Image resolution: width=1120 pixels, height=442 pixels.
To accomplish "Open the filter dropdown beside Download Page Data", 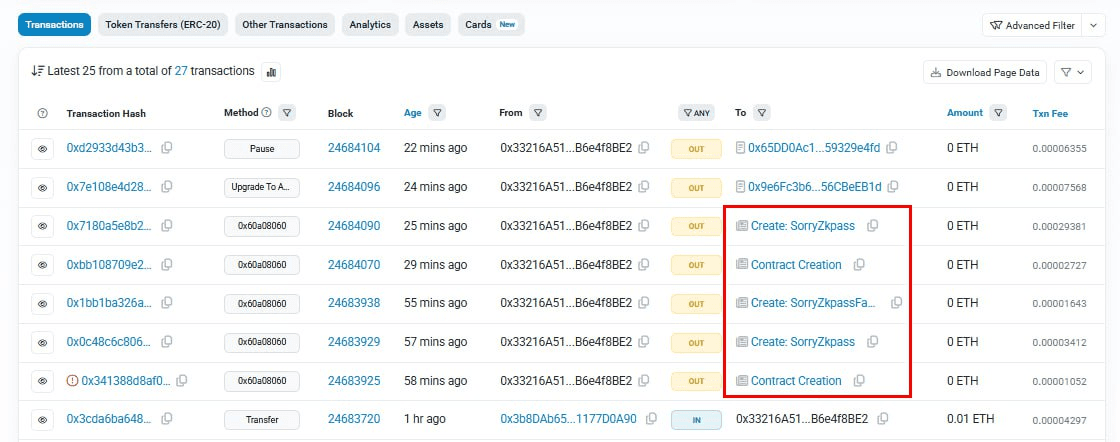I will (1073, 72).
